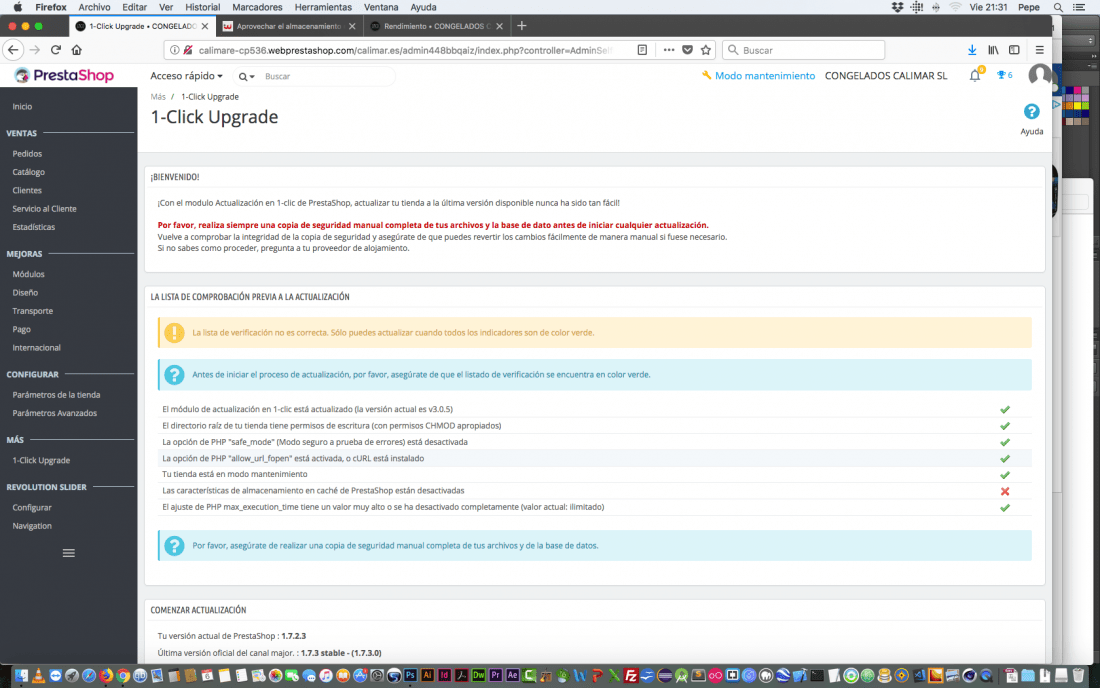This screenshot has width=1100, height=688.
Task: Open the CONGELADOS CALIMAR SL shop link
Action: coord(885,76)
